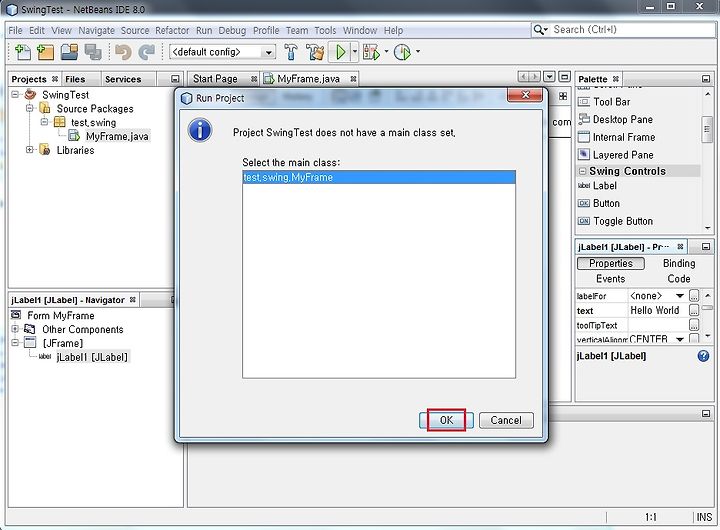Click the Redo arrow icon

click(146, 52)
